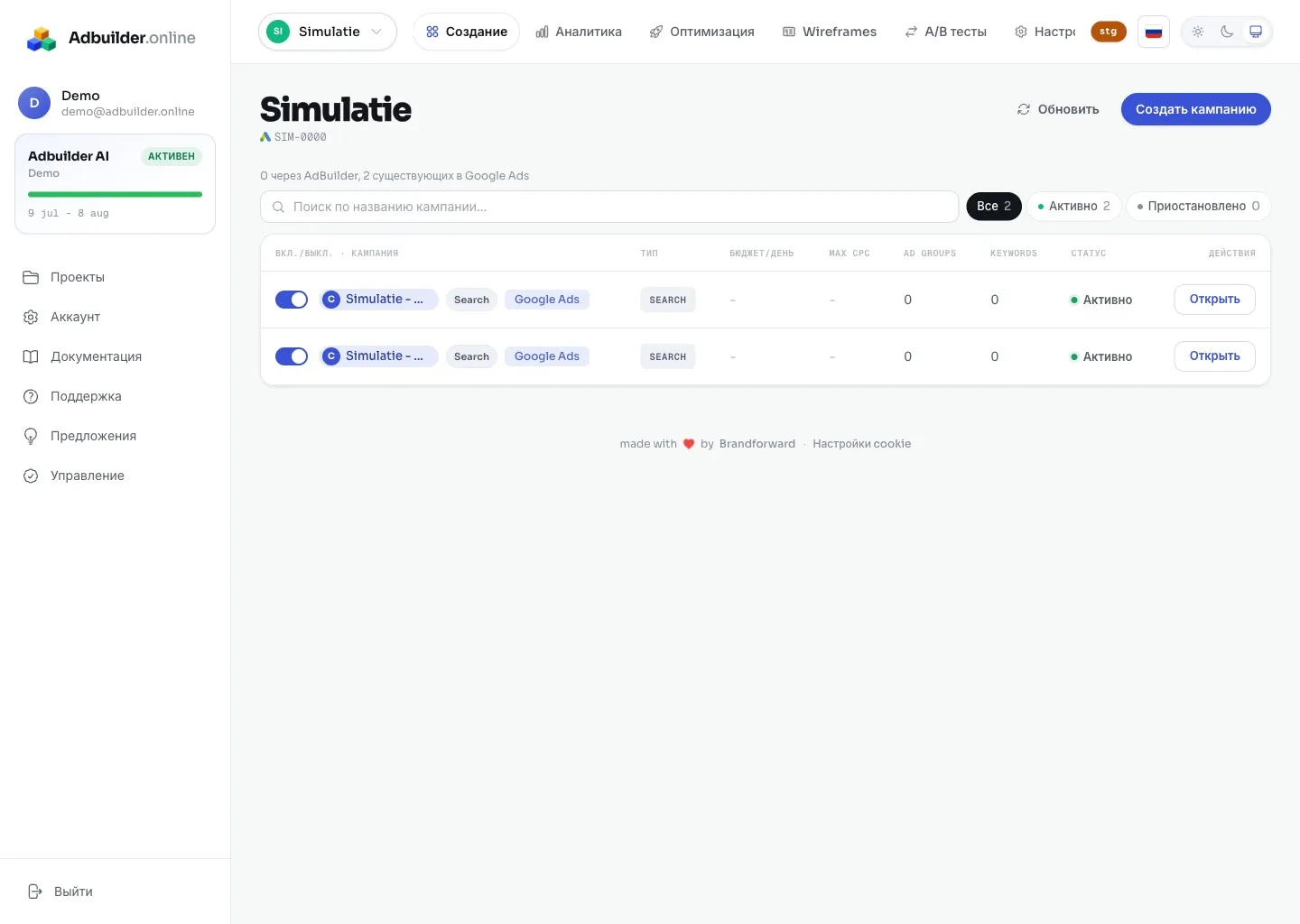This screenshot has height=924, width=1300.
Task: Filter campaigns by Активно status
Action: (1073, 207)
